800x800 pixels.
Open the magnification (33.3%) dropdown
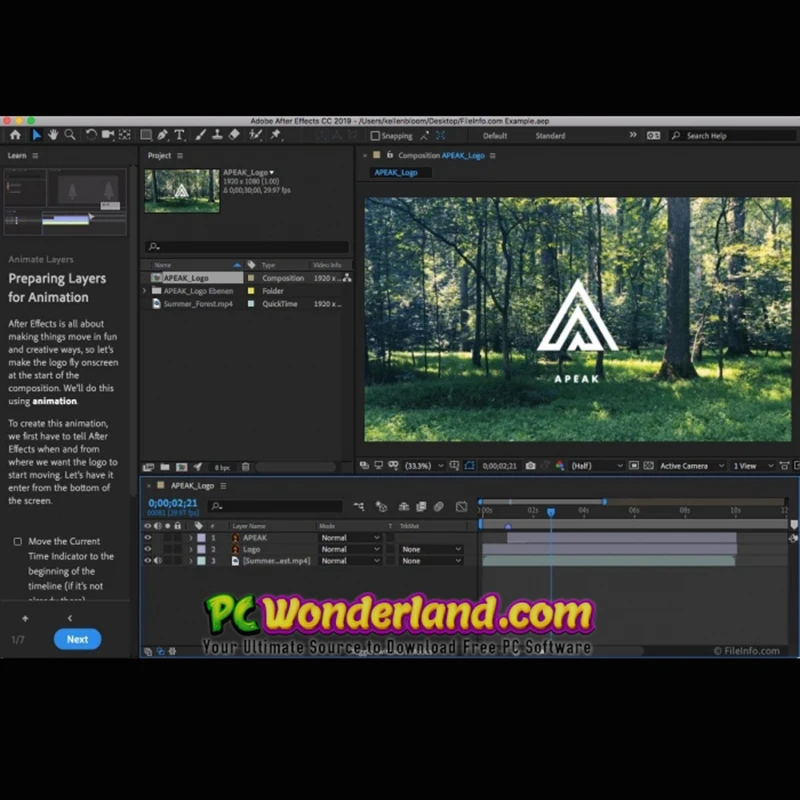(x=423, y=466)
